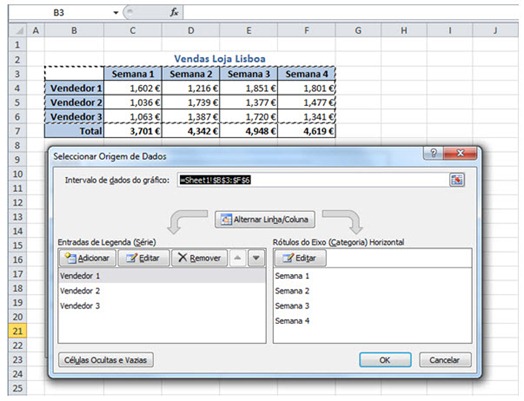This screenshot has height=401, width=524.
Task: Click the total cell 3,701 €
Action: 133,131
